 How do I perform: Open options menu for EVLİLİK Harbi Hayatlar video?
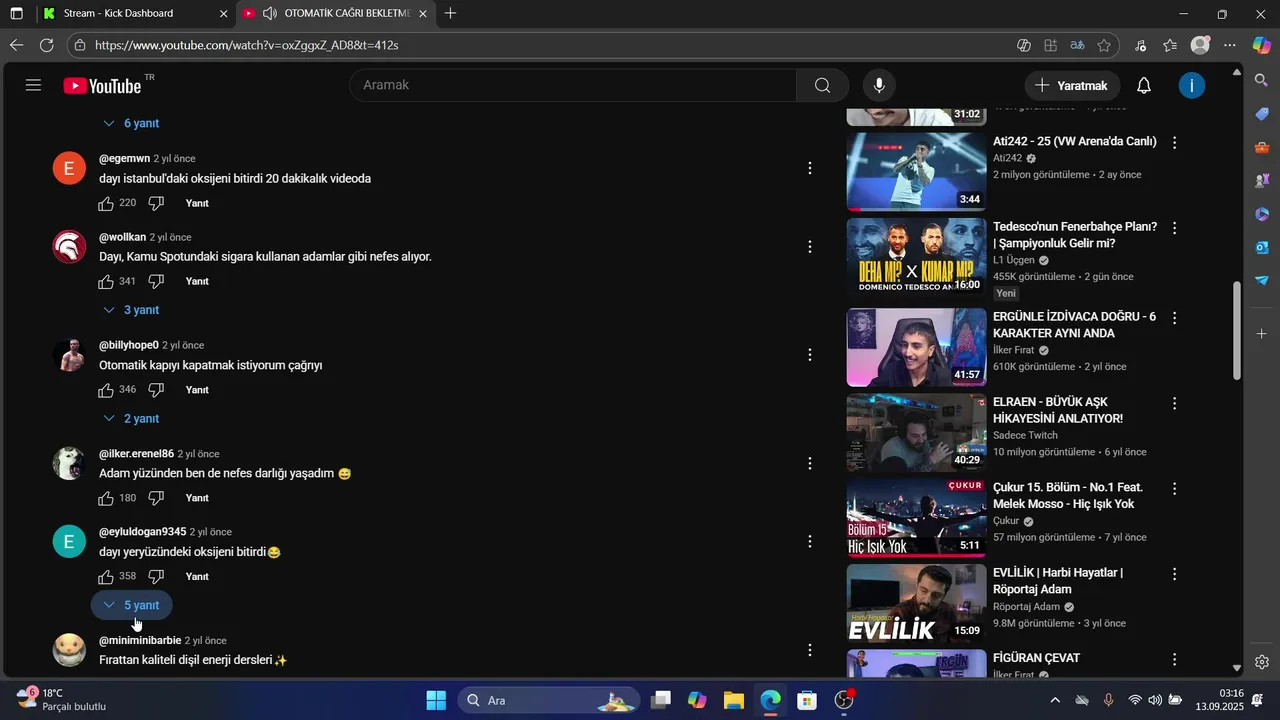point(1175,574)
